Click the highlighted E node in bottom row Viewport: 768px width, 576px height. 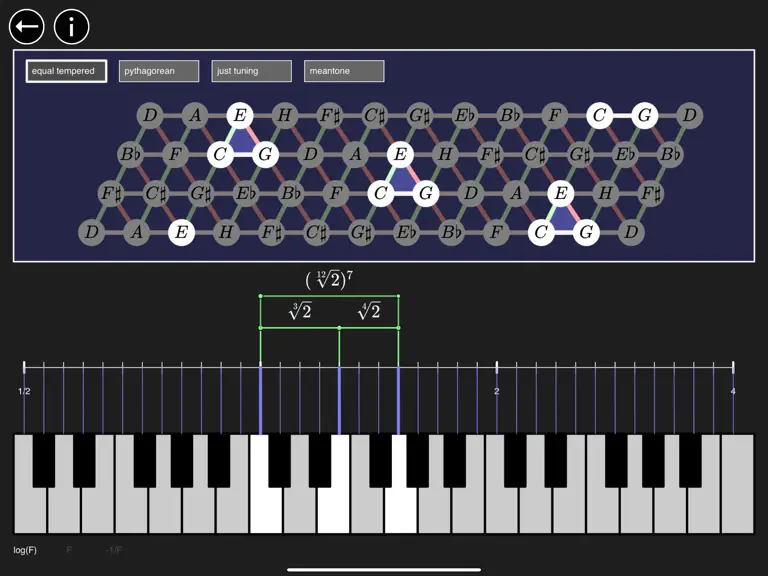[181, 232]
